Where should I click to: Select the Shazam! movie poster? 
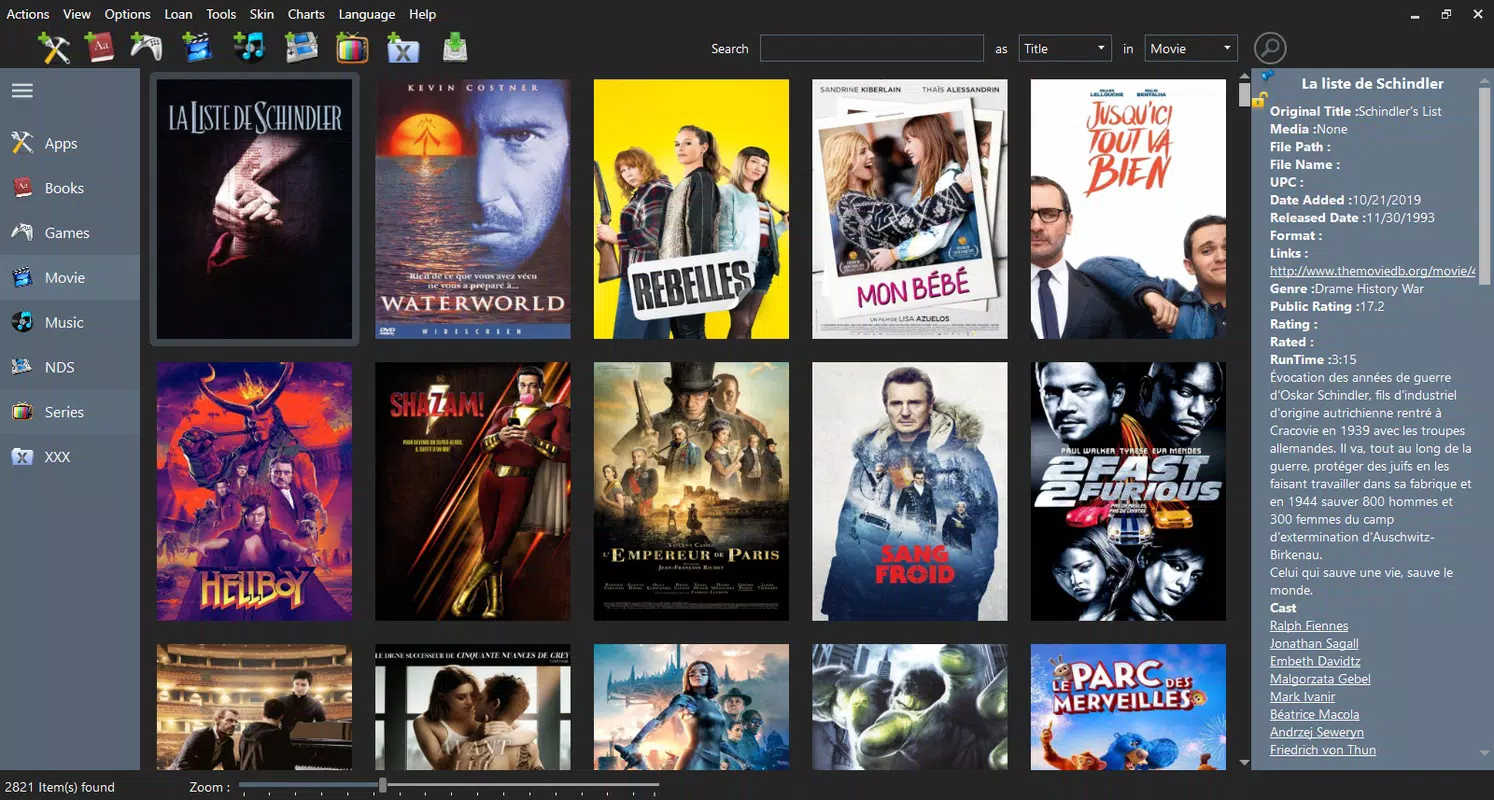tap(473, 491)
